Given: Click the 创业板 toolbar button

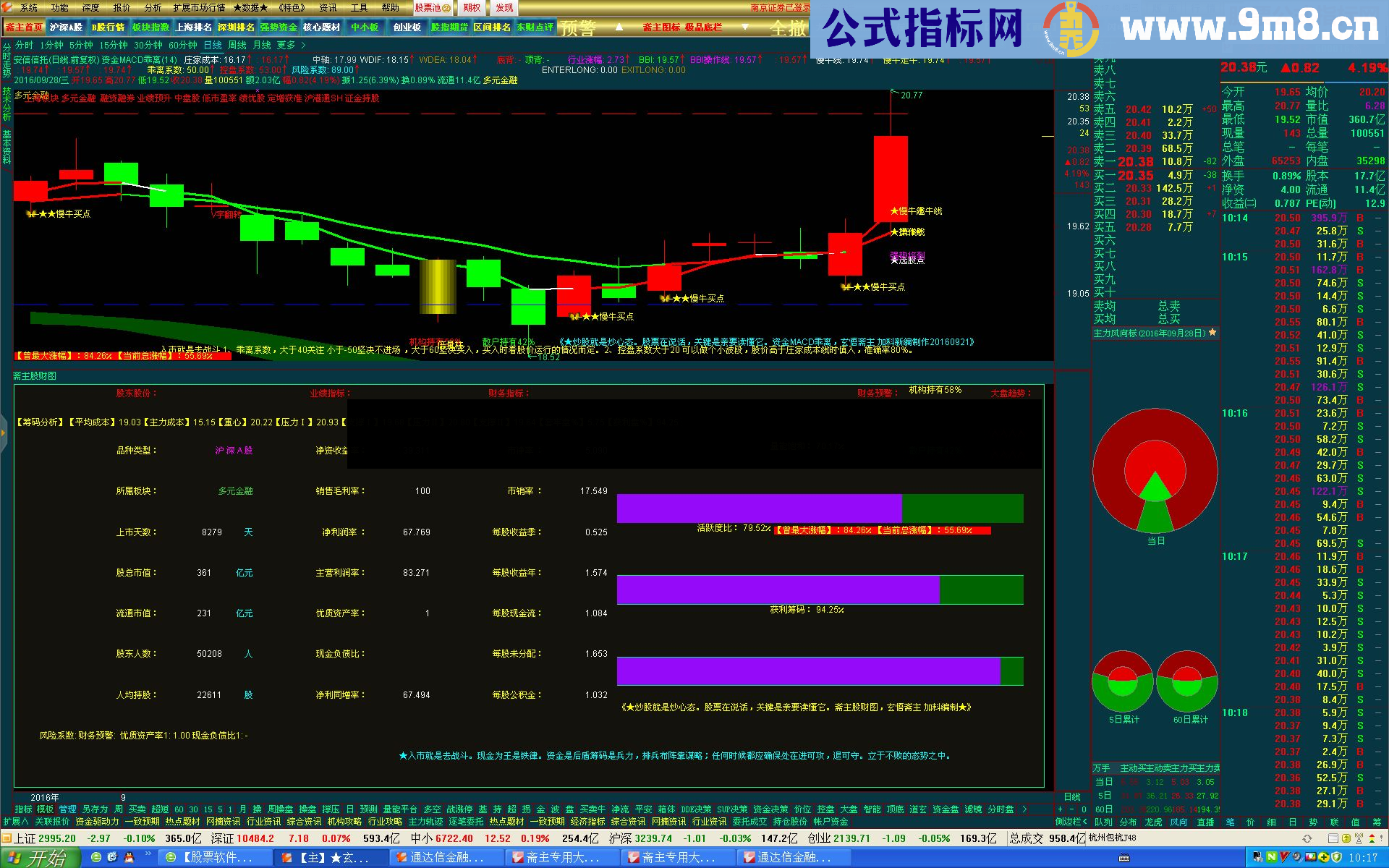Looking at the screenshot, I should (x=407, y=27).
